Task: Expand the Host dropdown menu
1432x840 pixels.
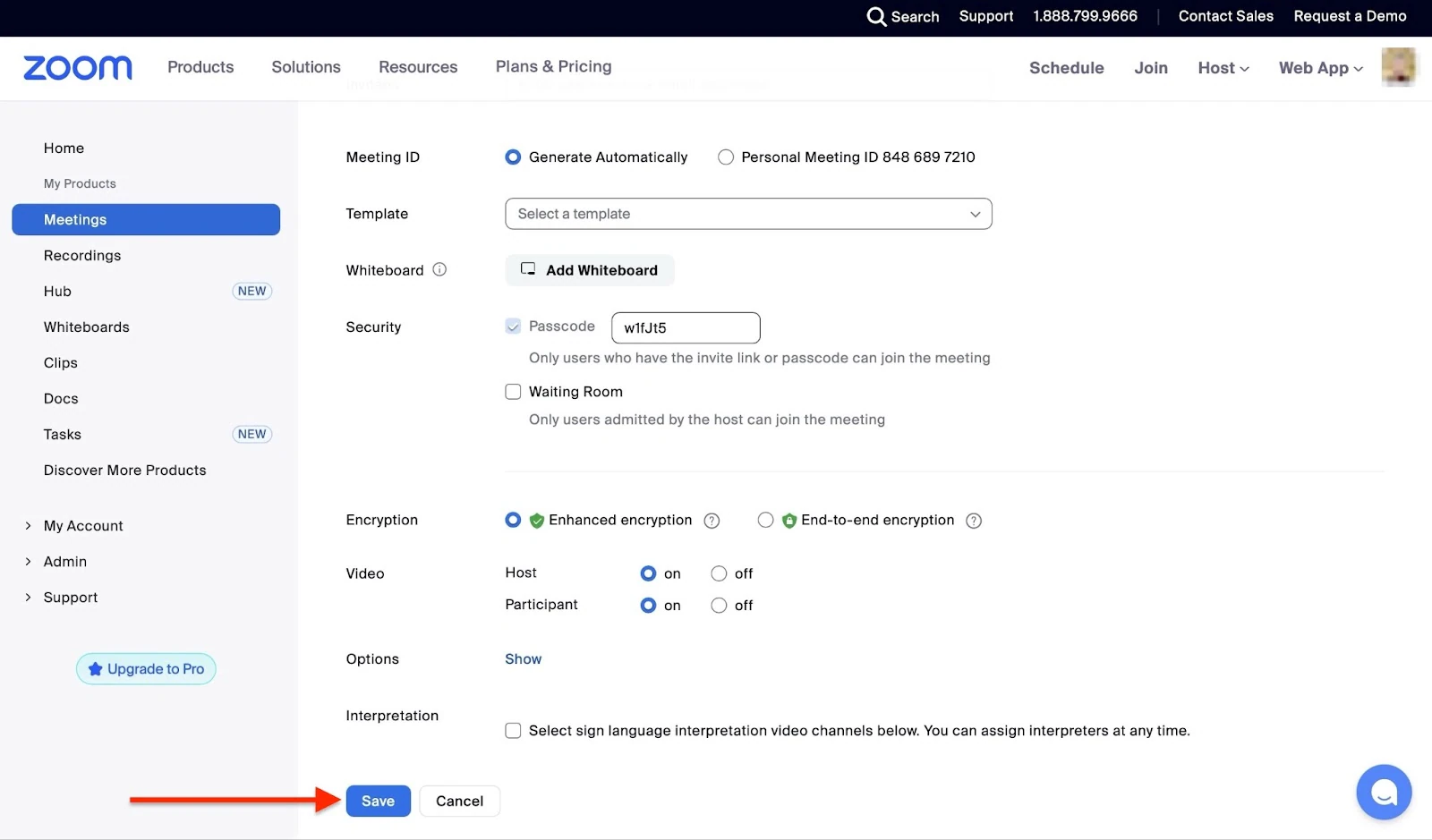Action: tap(1223, 68)
